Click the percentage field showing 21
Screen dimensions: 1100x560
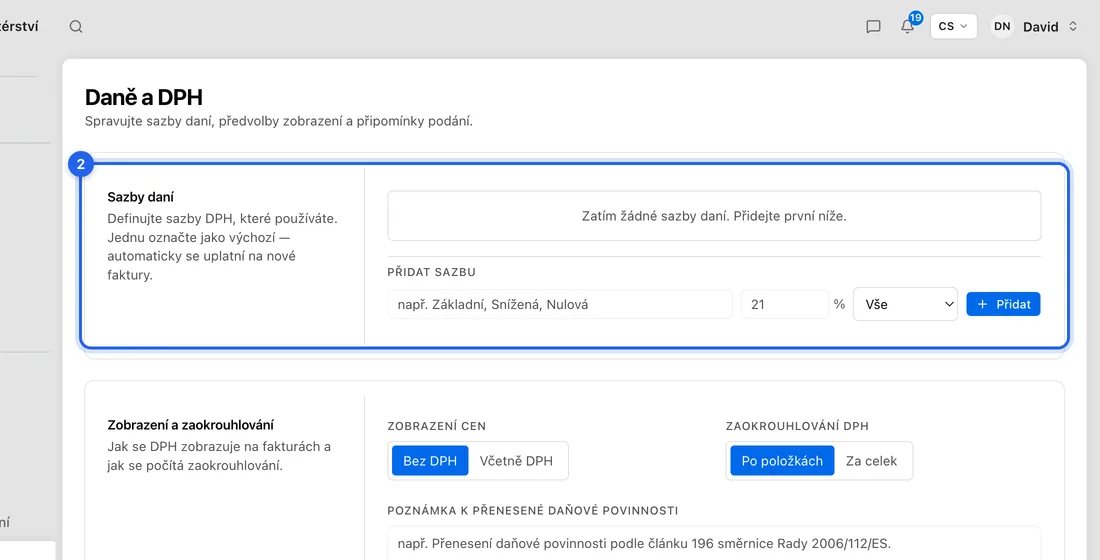784,305
